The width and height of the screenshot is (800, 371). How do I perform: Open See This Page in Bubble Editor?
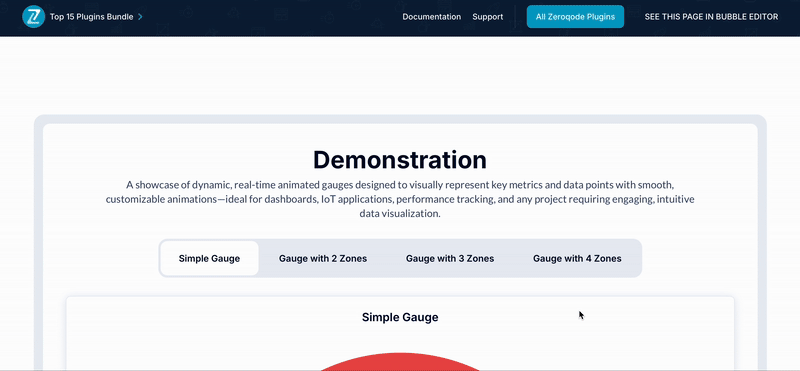coord(711,17)
